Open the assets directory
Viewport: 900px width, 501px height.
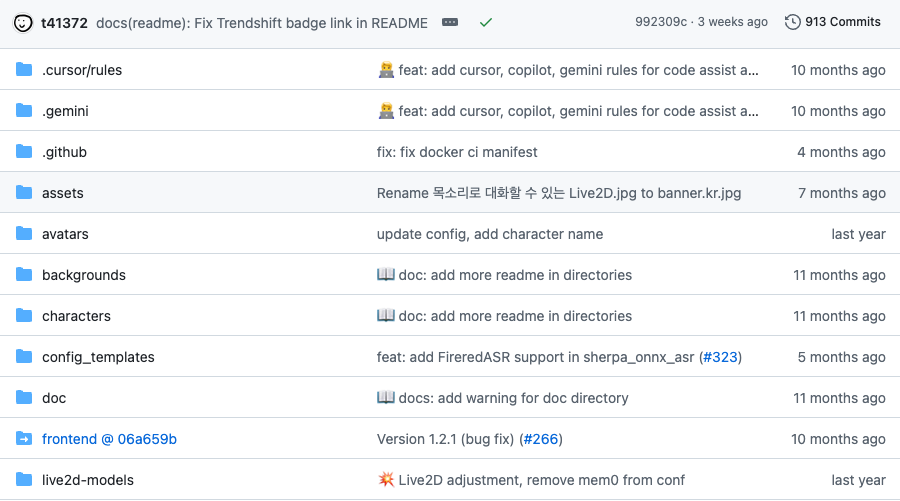(x=63, y=193)
